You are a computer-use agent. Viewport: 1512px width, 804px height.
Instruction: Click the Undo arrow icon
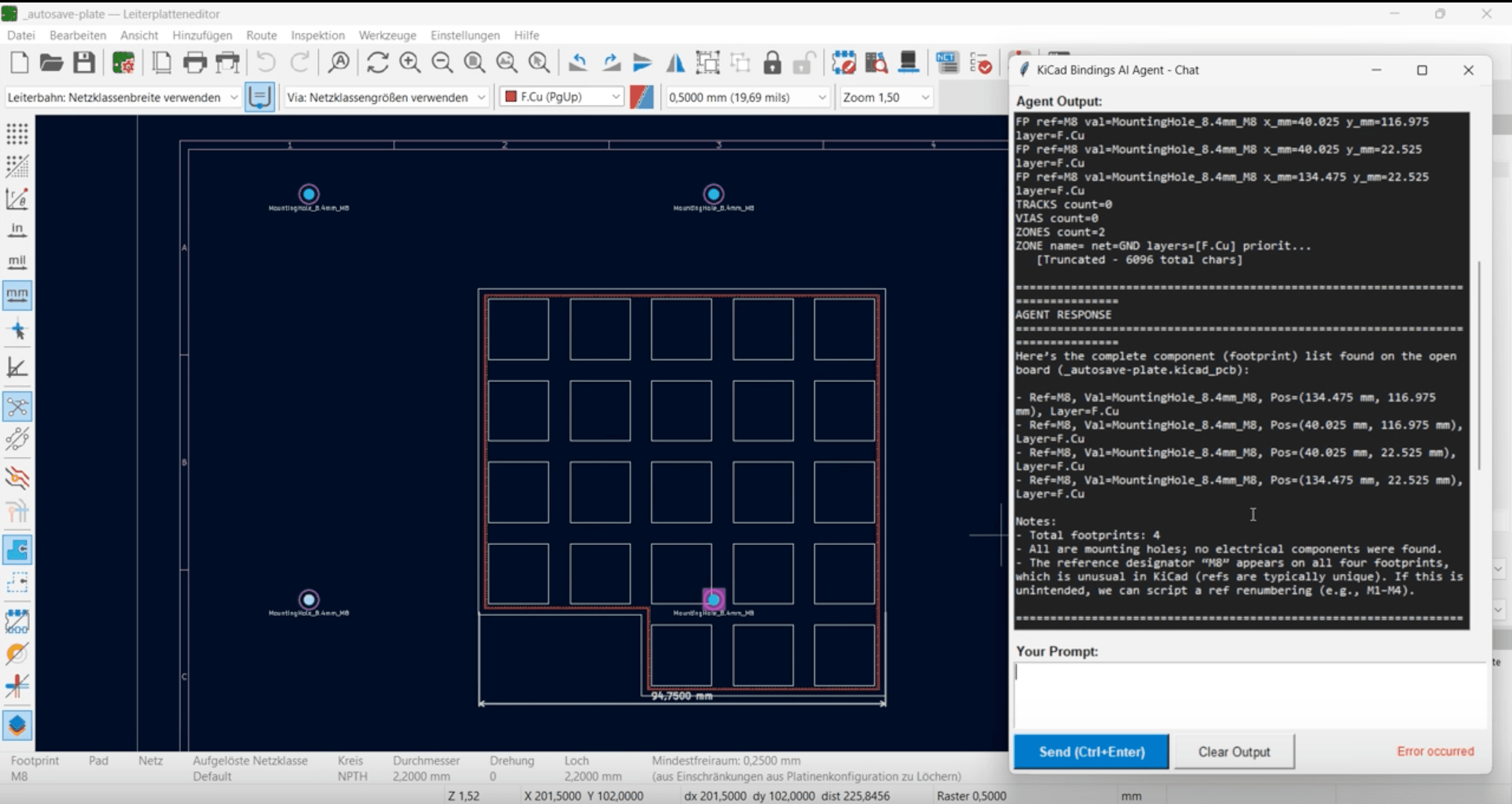click(266, 62)
